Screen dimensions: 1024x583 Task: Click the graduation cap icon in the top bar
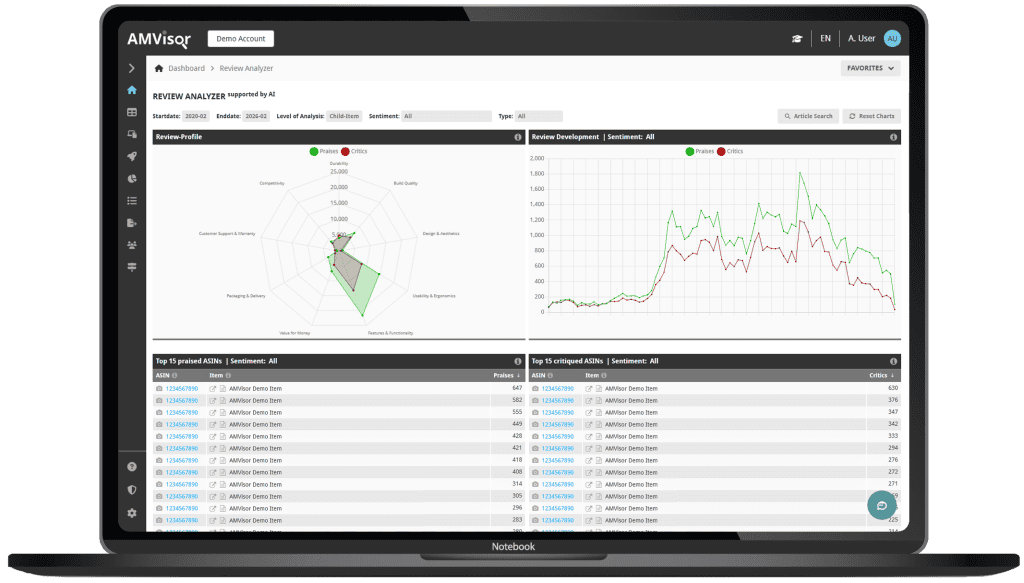pyautogui.click(x=796, y=38)
